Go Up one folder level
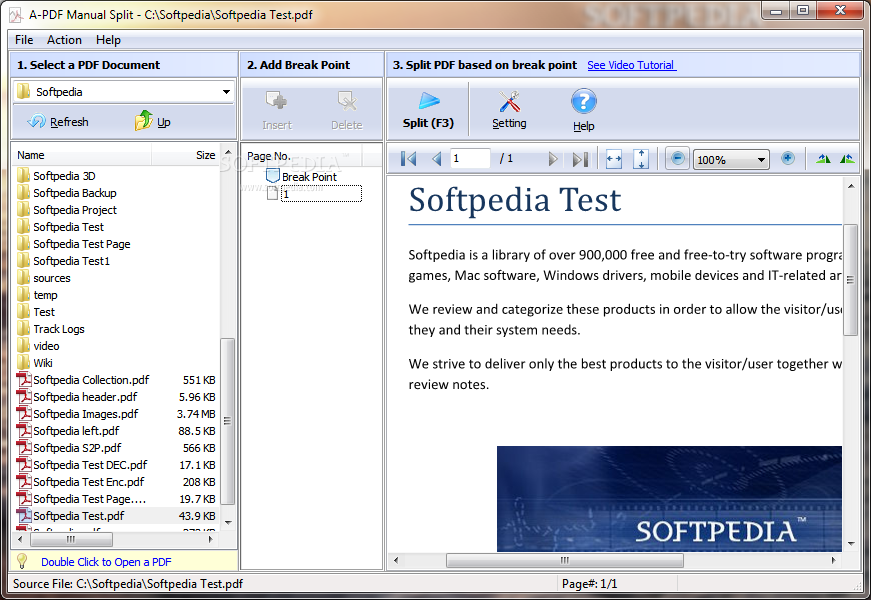871x600 pixels. (x=152, y=121)
